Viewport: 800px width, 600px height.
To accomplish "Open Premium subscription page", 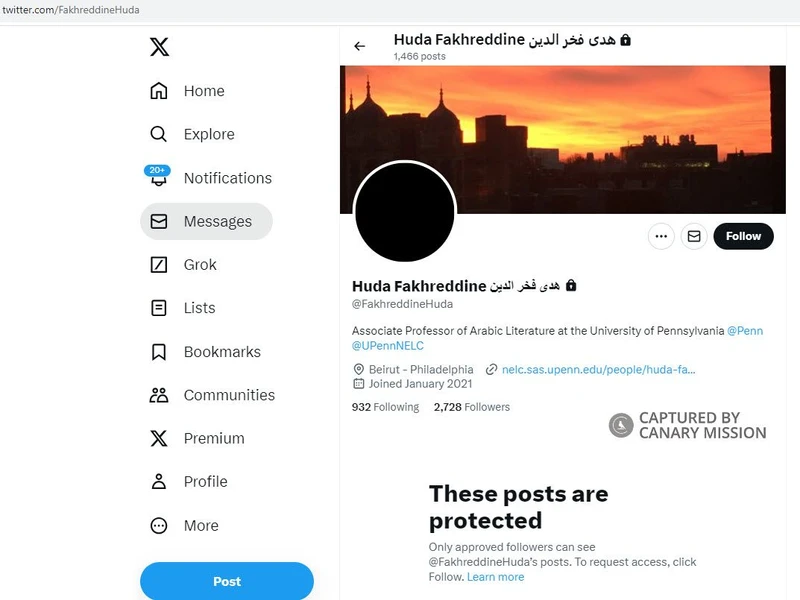I will 214,438.
